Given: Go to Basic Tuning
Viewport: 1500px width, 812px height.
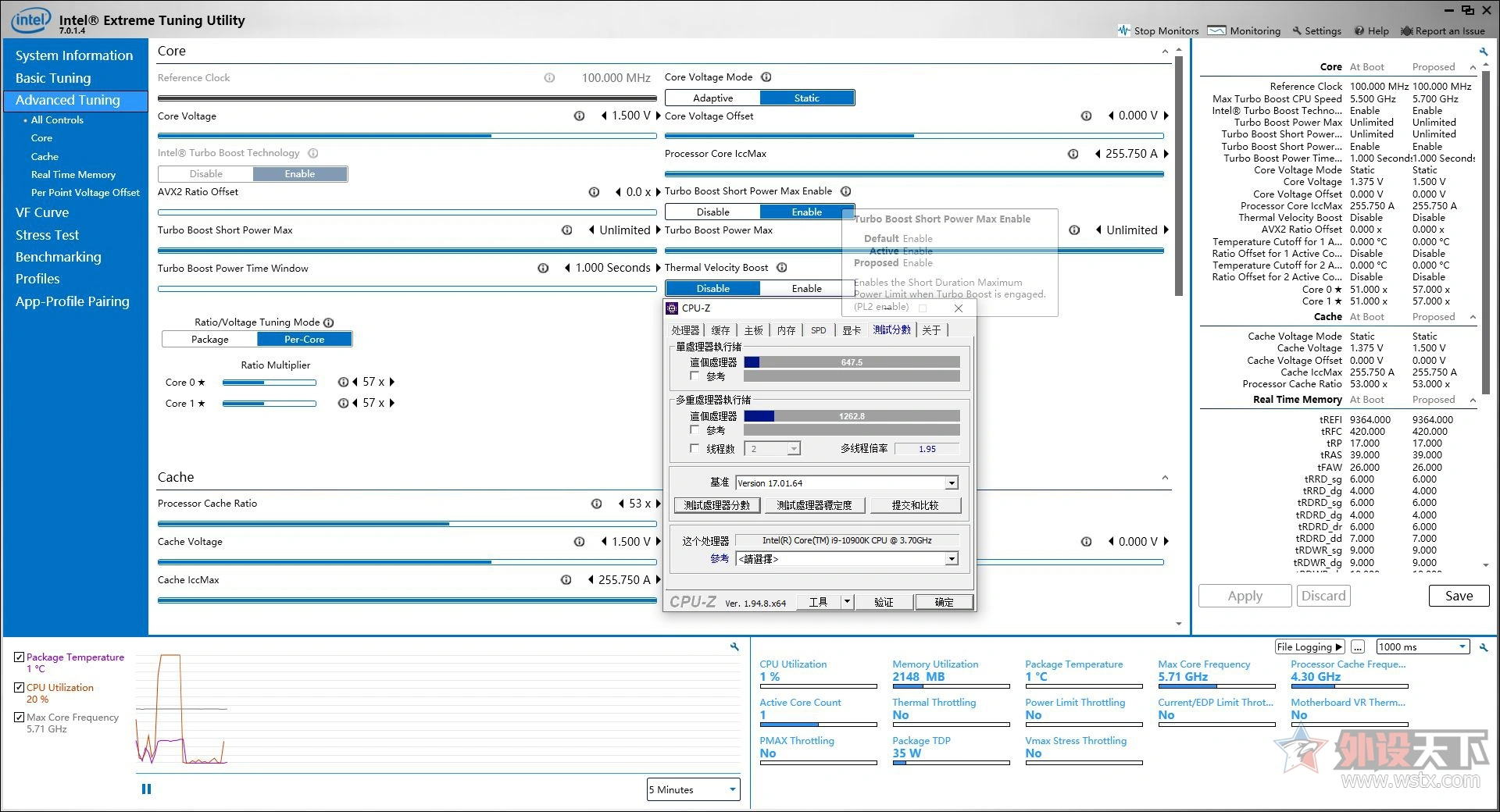Looking at the screenshot, I should tap(53, 78).
